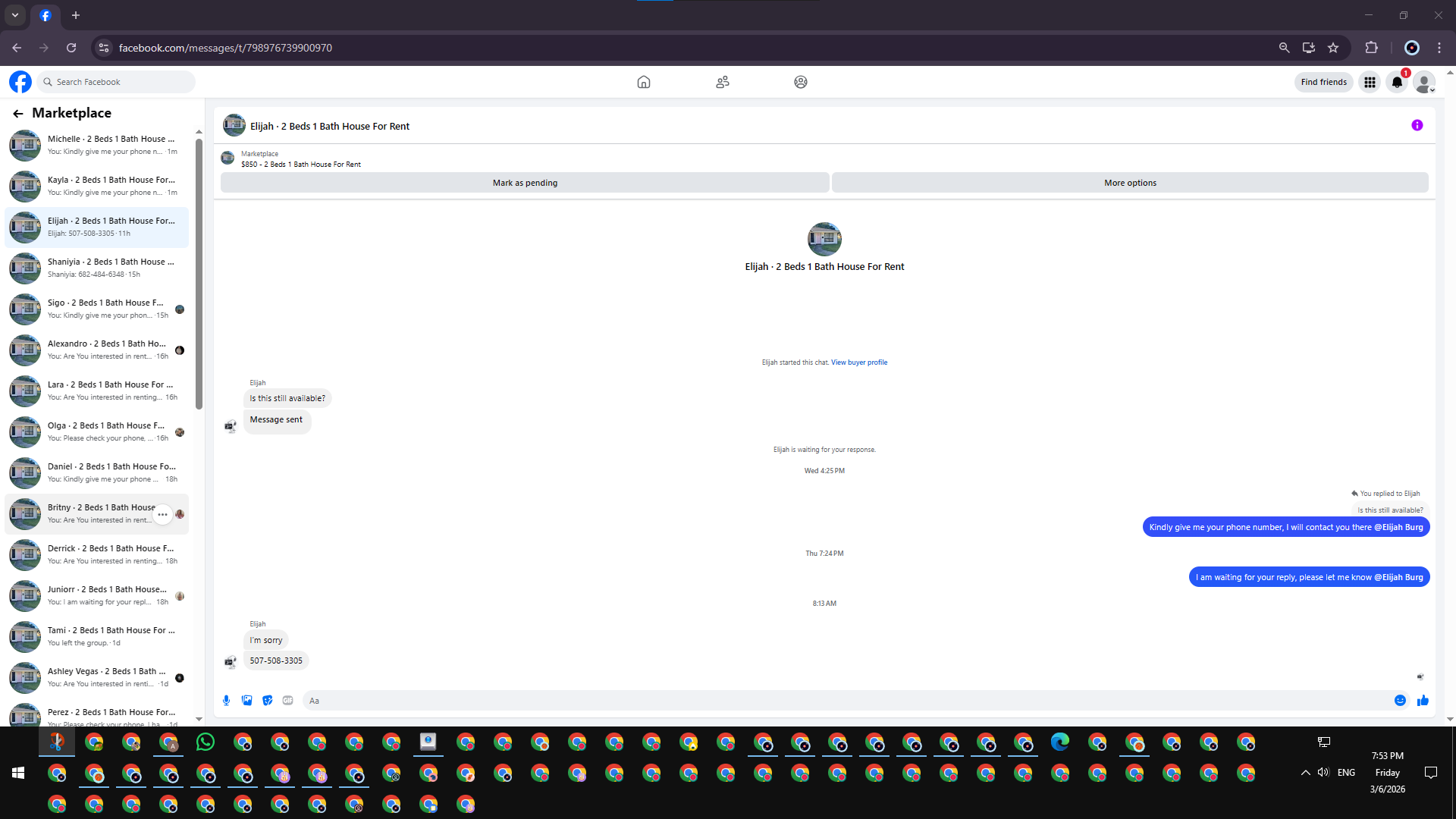Screen dimensions: 1456x819
Task: Go to the Facebook Home tab
Action: tap(643, 83)
